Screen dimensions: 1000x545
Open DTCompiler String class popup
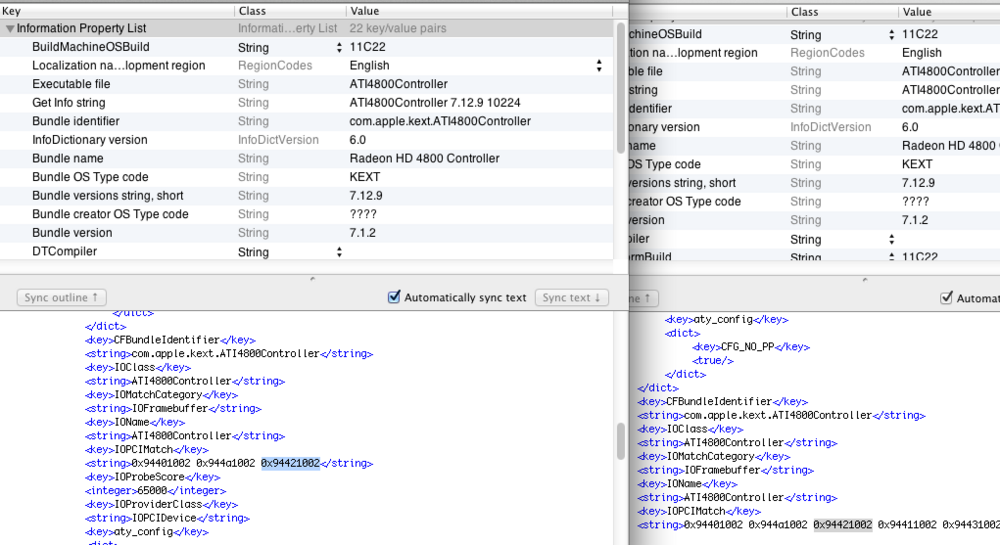tap(339, 252)
